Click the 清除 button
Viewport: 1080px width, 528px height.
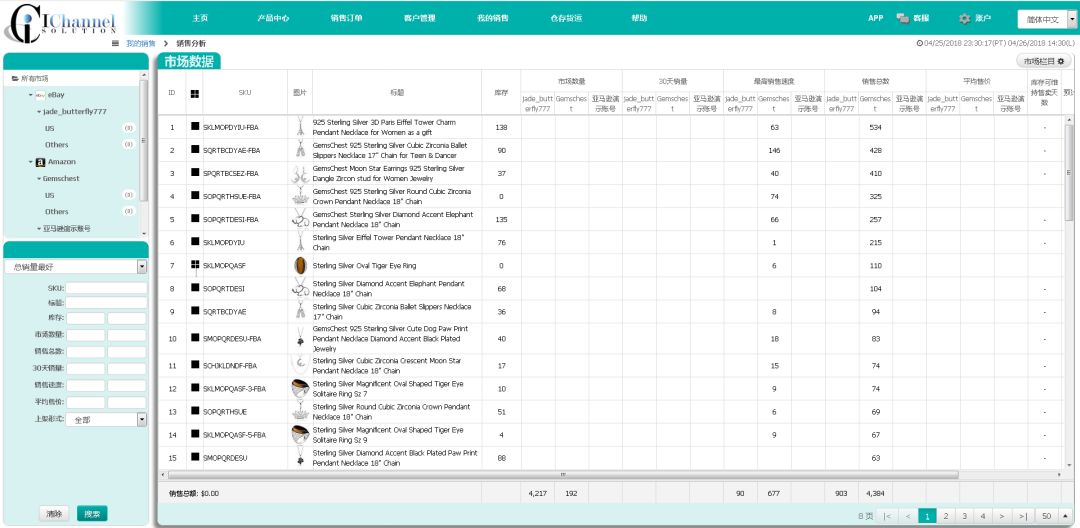click(54, 514)
